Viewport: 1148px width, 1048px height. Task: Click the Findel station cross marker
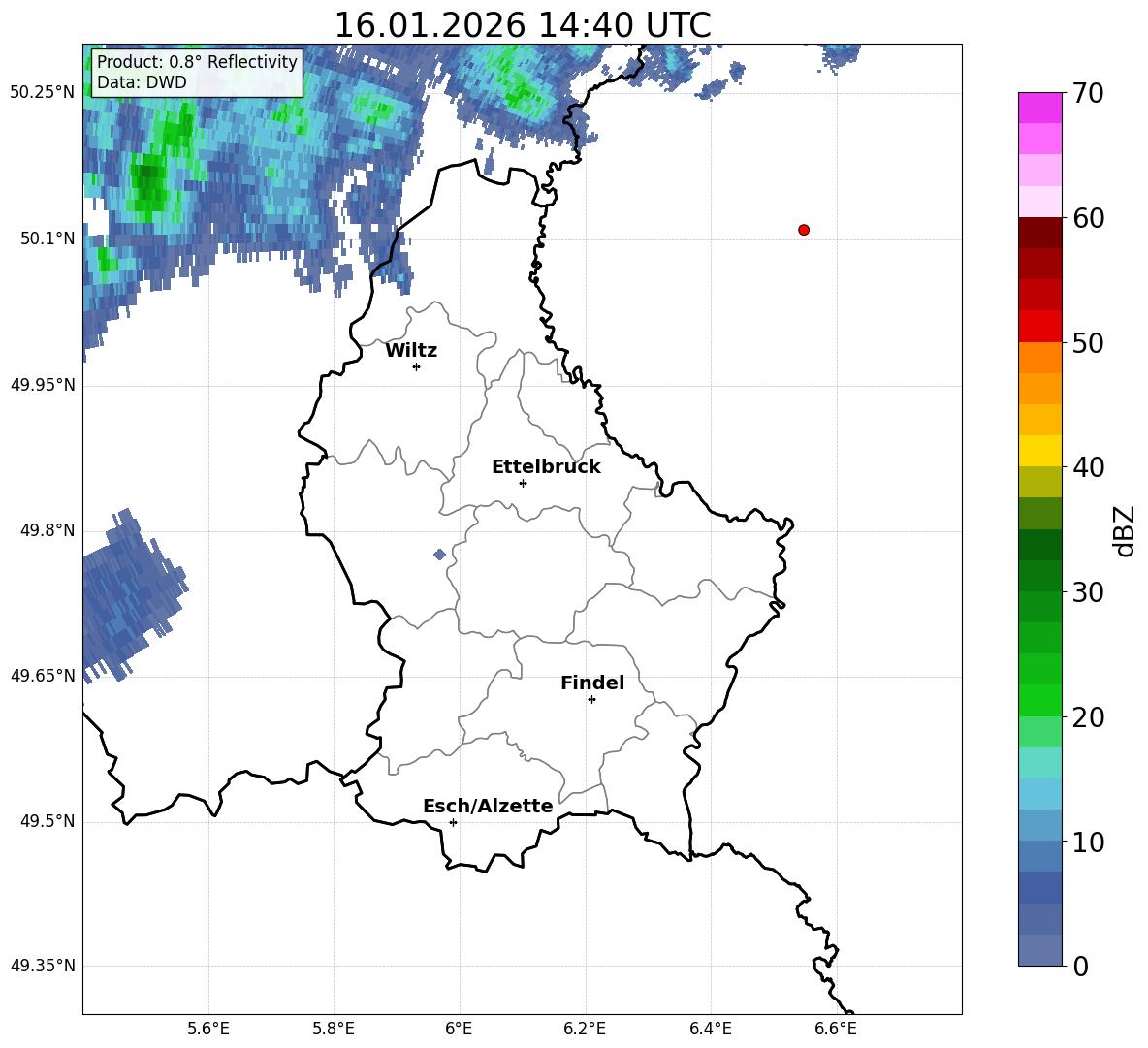pos(591,700)
